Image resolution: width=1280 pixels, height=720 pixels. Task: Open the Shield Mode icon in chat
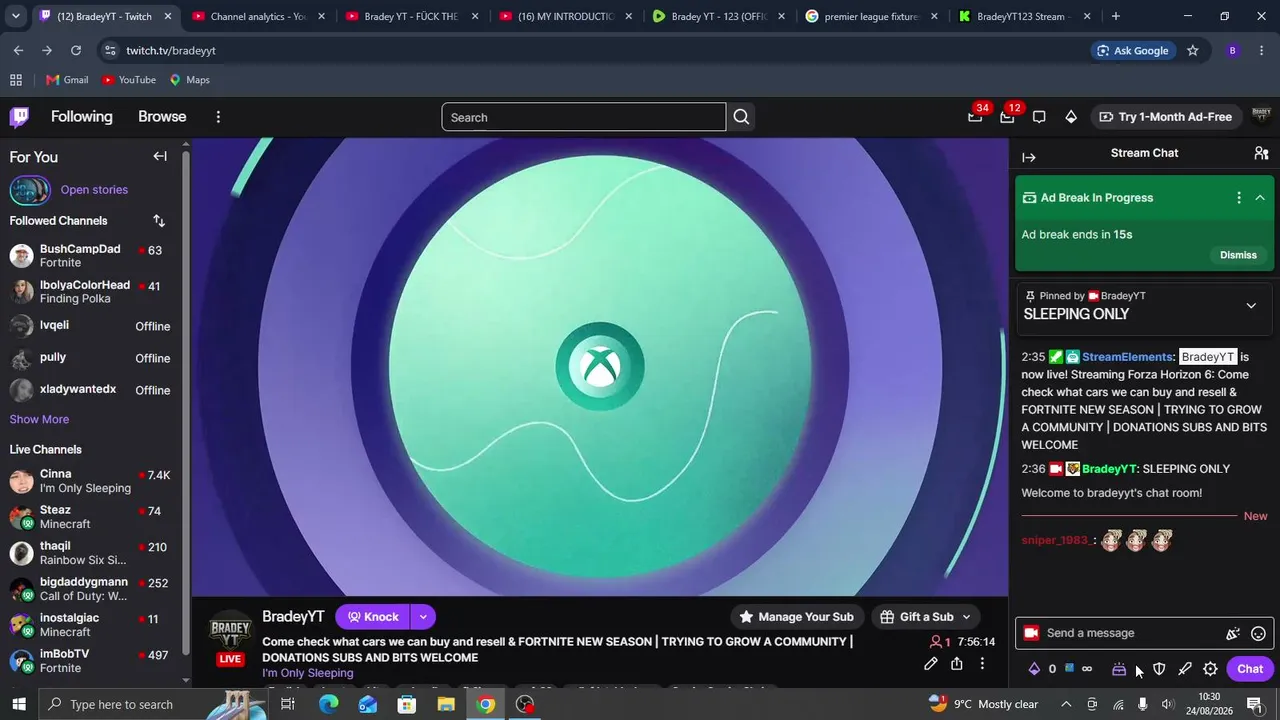[x=1159, y=669]
